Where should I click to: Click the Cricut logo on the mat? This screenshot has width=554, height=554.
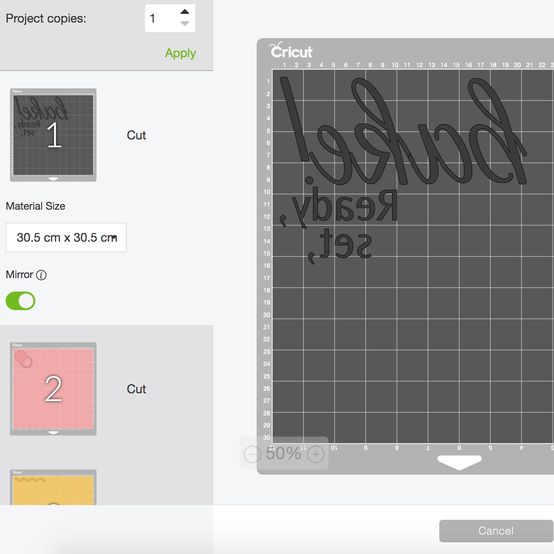coord(291,50)
